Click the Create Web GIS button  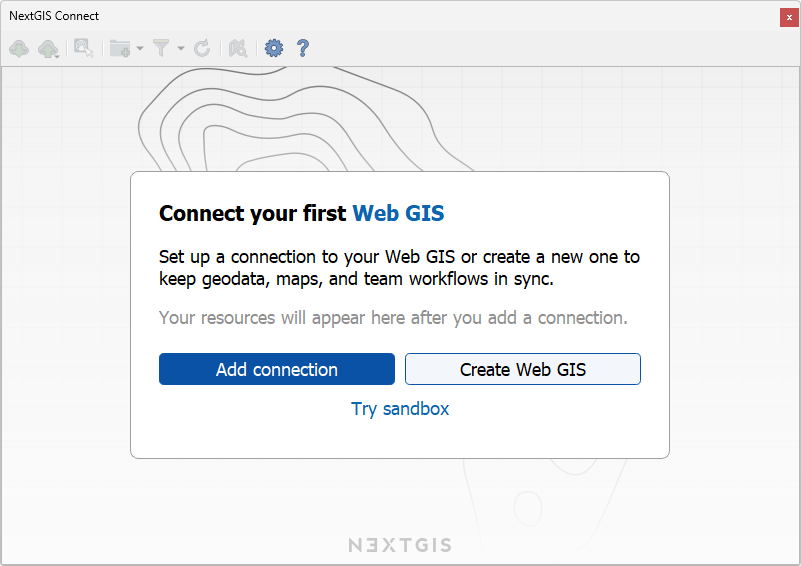[x=523, y=369]
